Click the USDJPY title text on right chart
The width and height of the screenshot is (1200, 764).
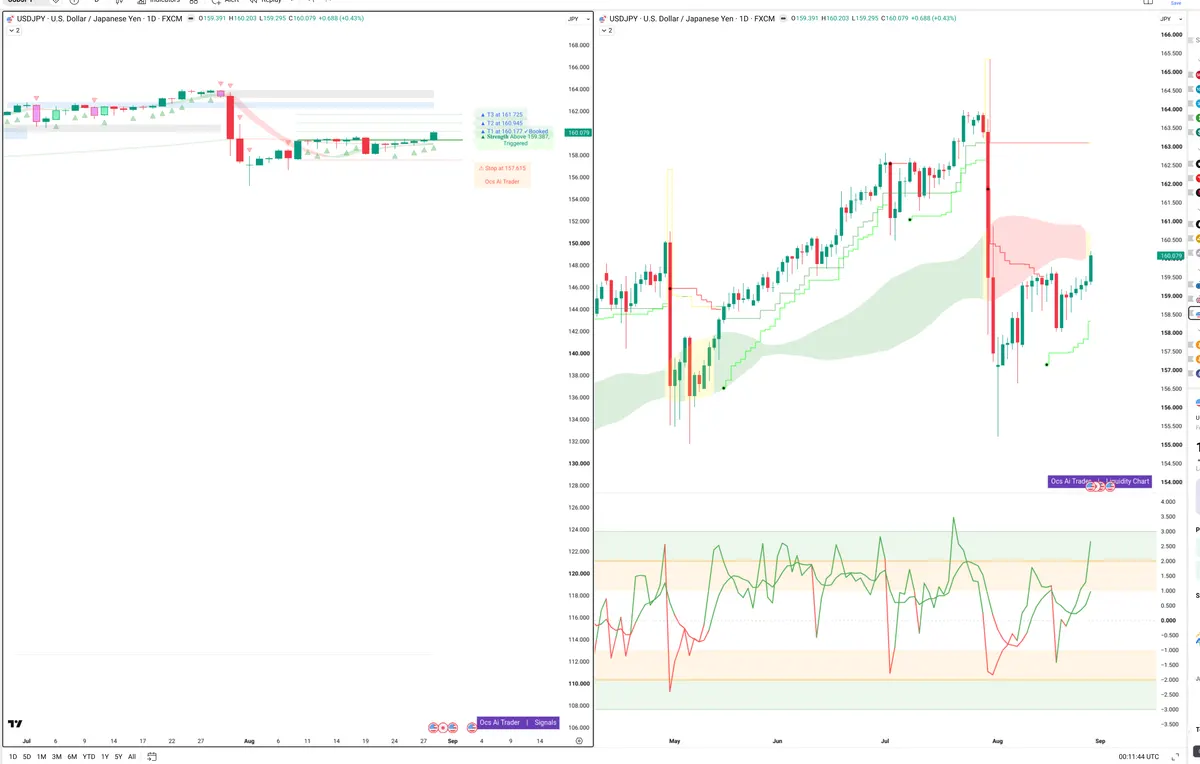[691, 19]
